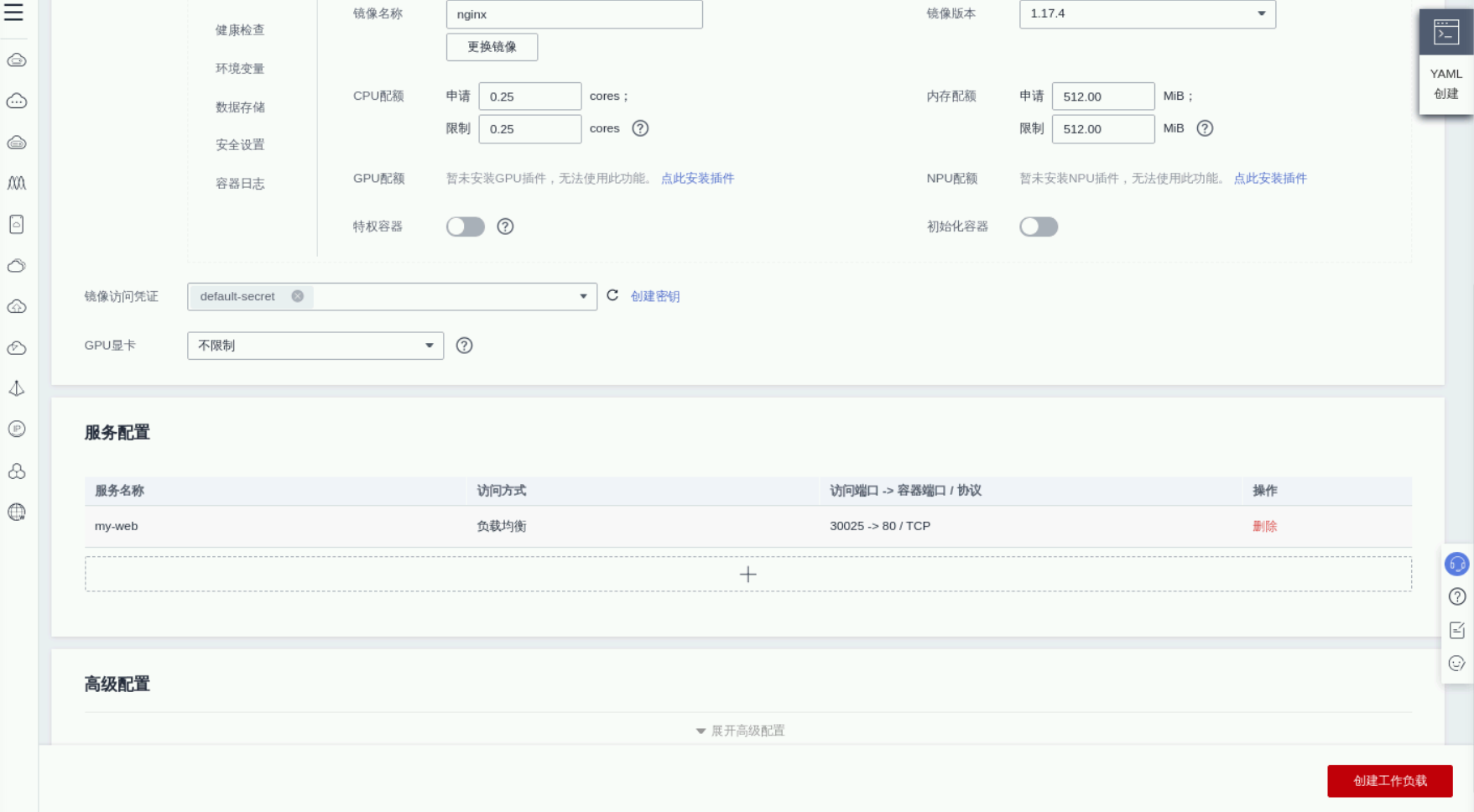The width and height of the screenshot is (1474, 812).
Task: Click the globe sidebar icon
Action: (17, 512)
